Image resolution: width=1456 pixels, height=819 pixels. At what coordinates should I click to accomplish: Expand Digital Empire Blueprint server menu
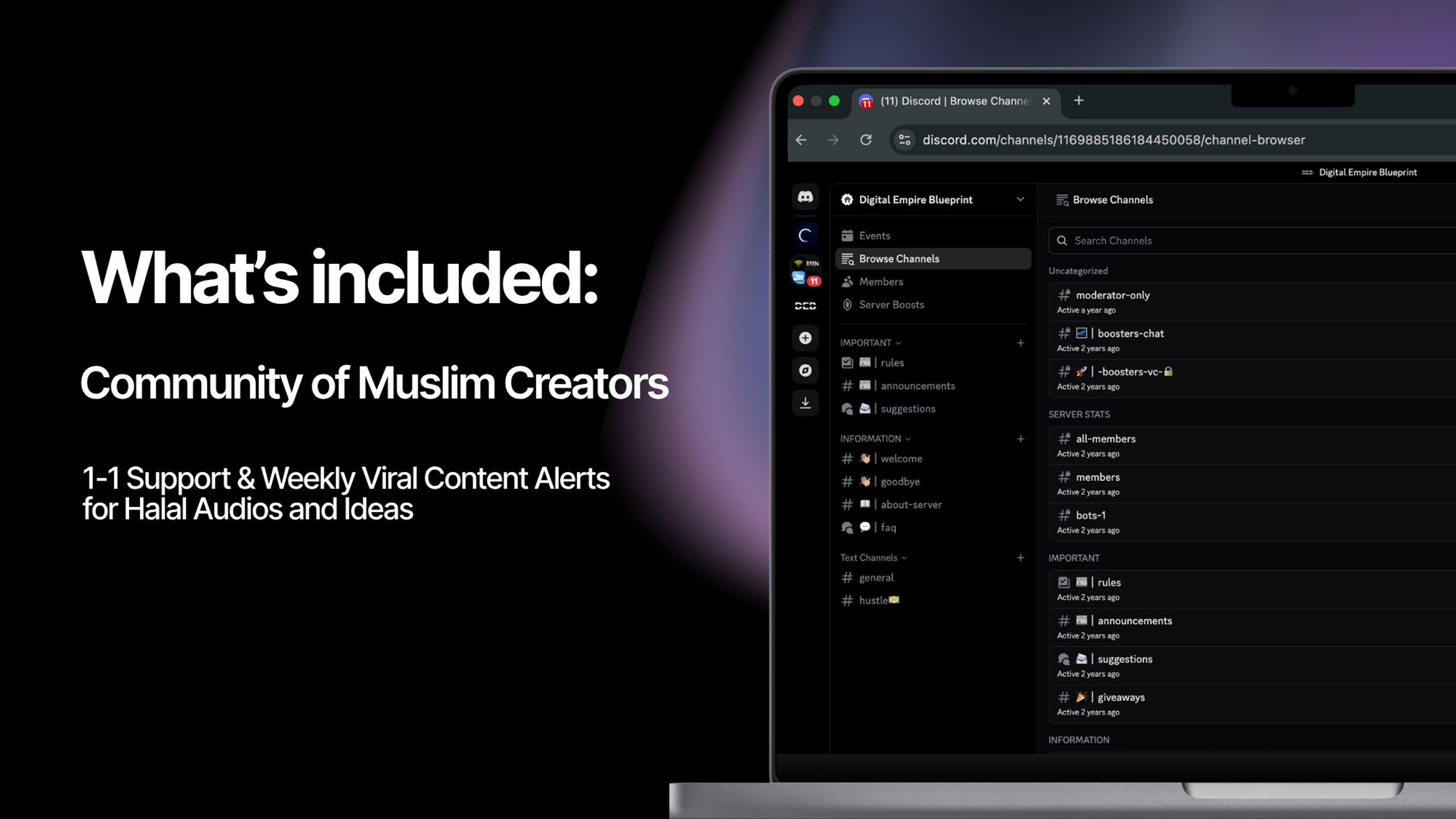coord(1020,200)
